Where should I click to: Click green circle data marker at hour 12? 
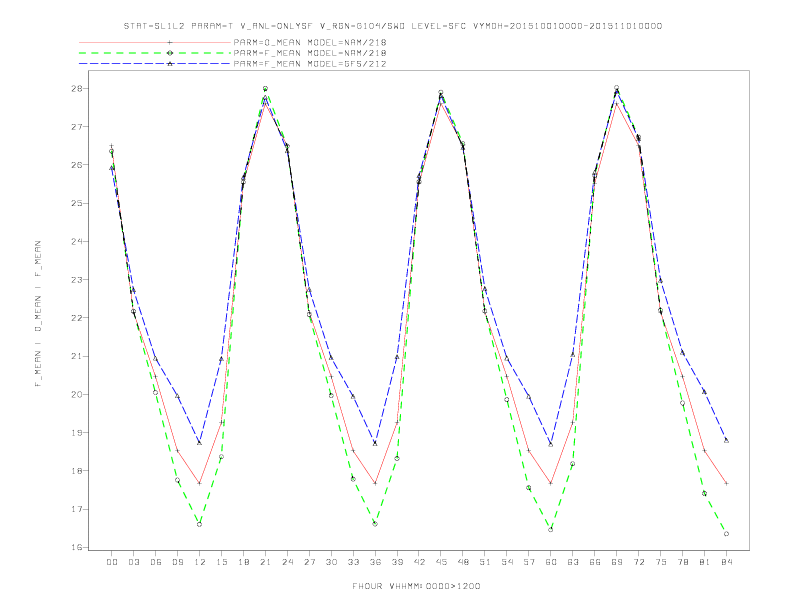(x=200, y=525)
